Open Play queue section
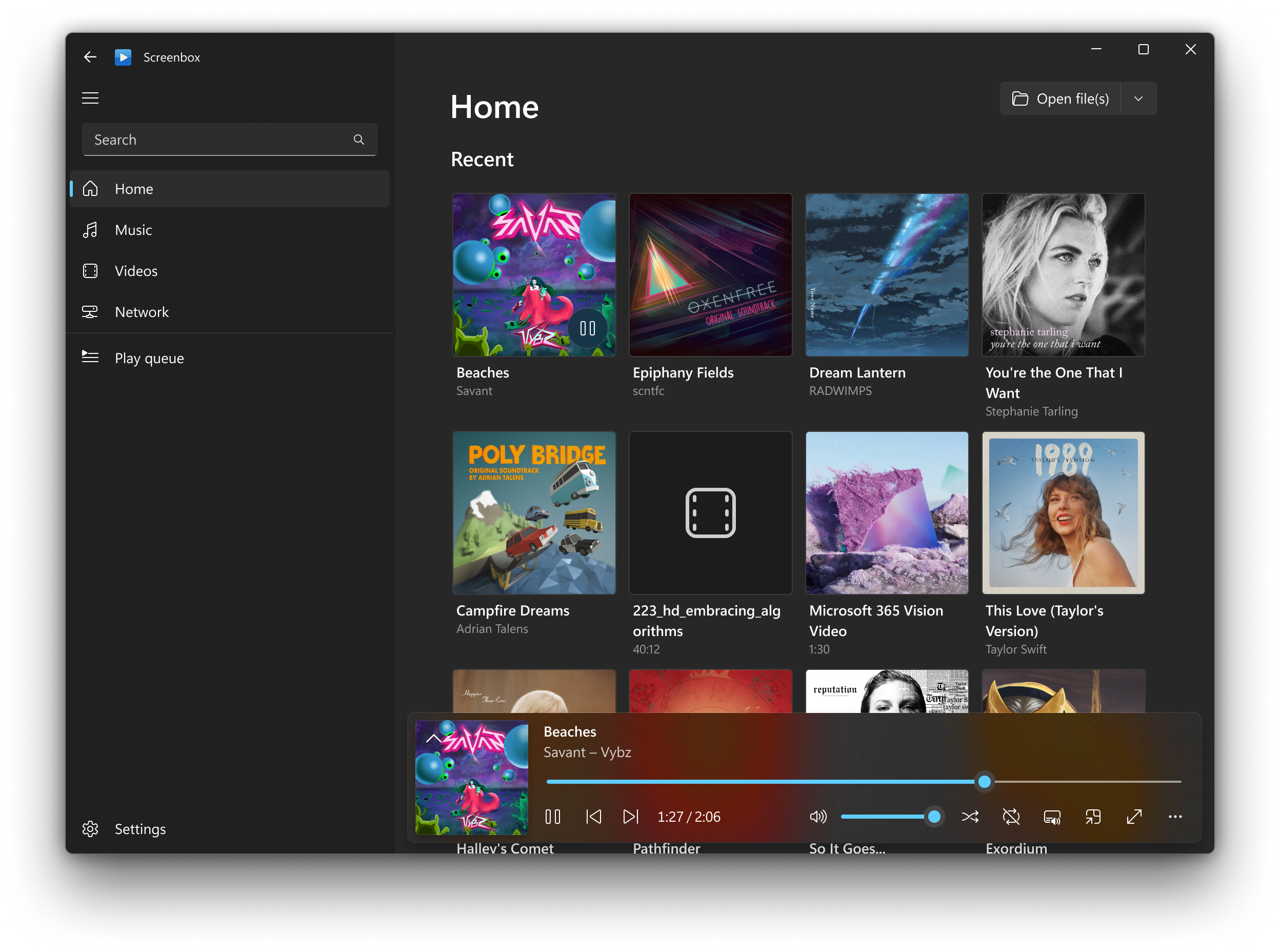The width and height of the screenshot is (1280, 952). pyautogui.click(x=150, y=357)
